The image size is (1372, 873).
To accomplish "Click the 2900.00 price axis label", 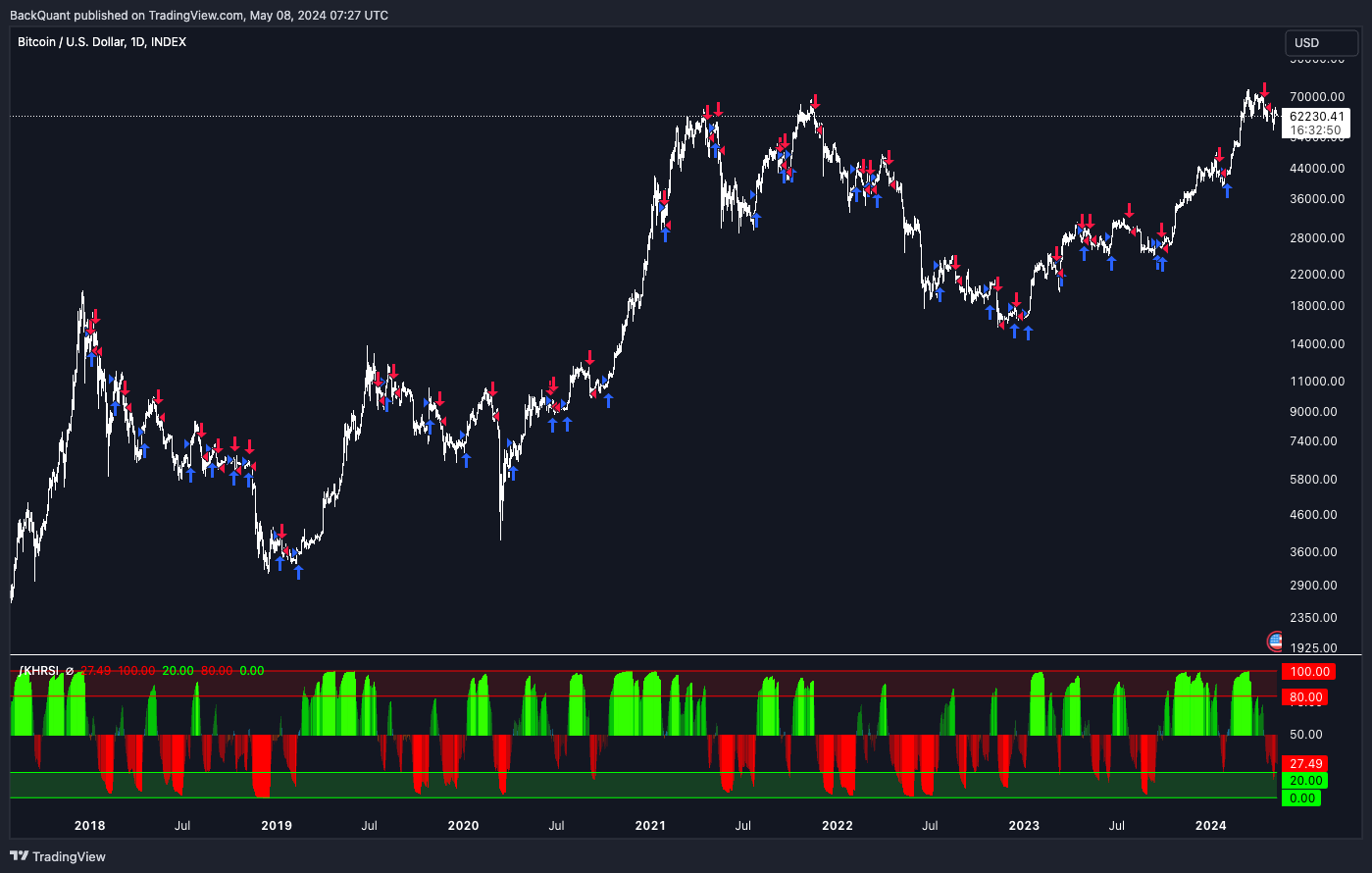I will 1314,586.
